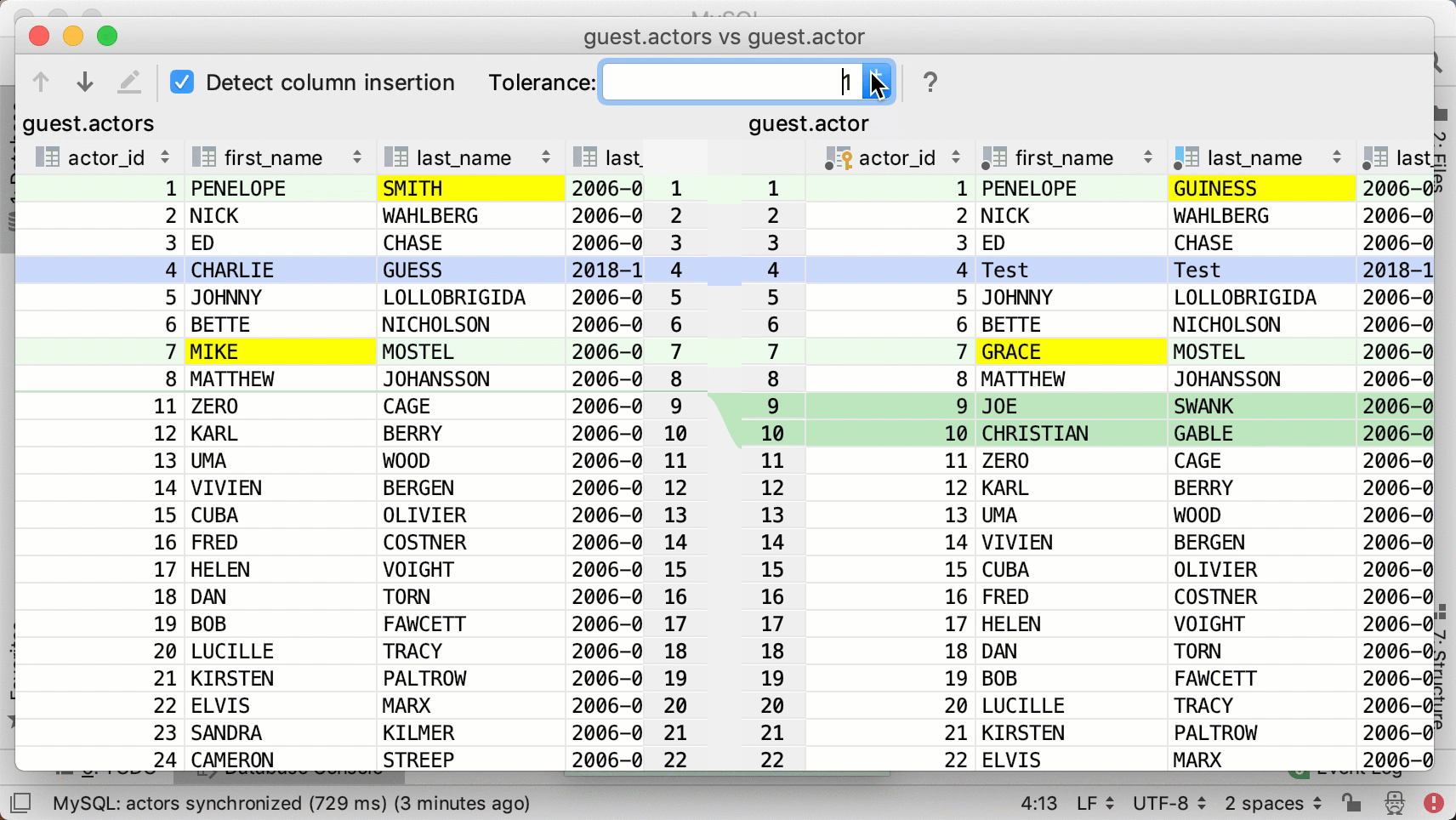Click the pencil edit icon in toolbar
The height and width of the screenshot is (820, 1456).
tap(129, 83)
